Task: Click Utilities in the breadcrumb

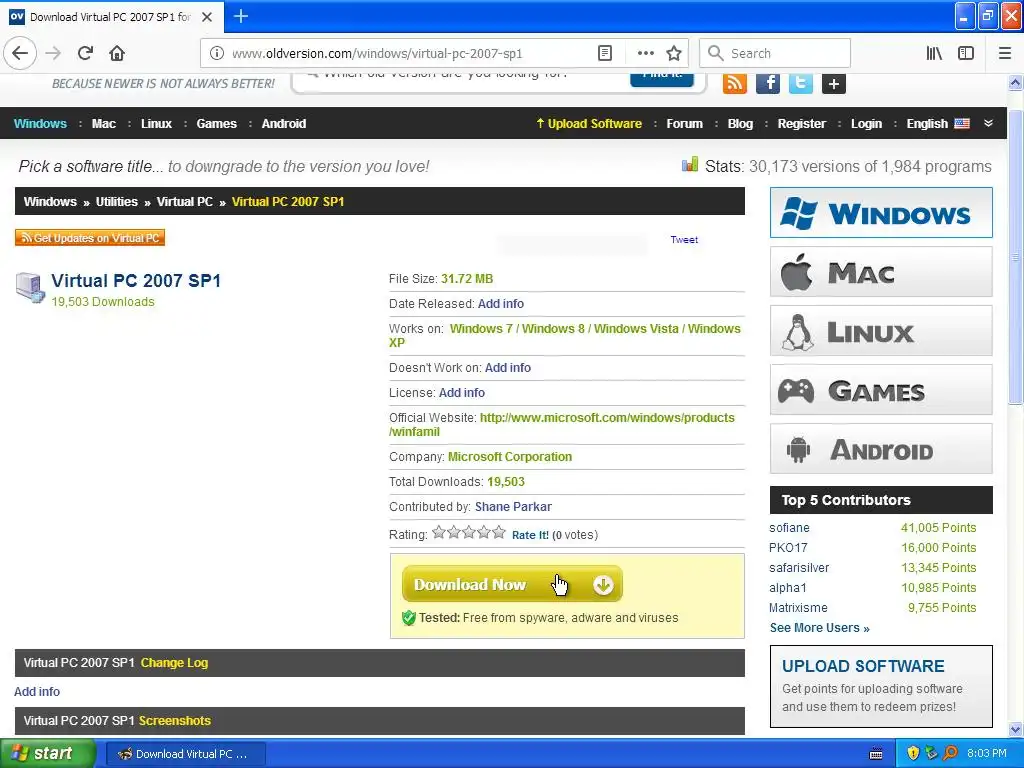Action: [x=116, y=202]
